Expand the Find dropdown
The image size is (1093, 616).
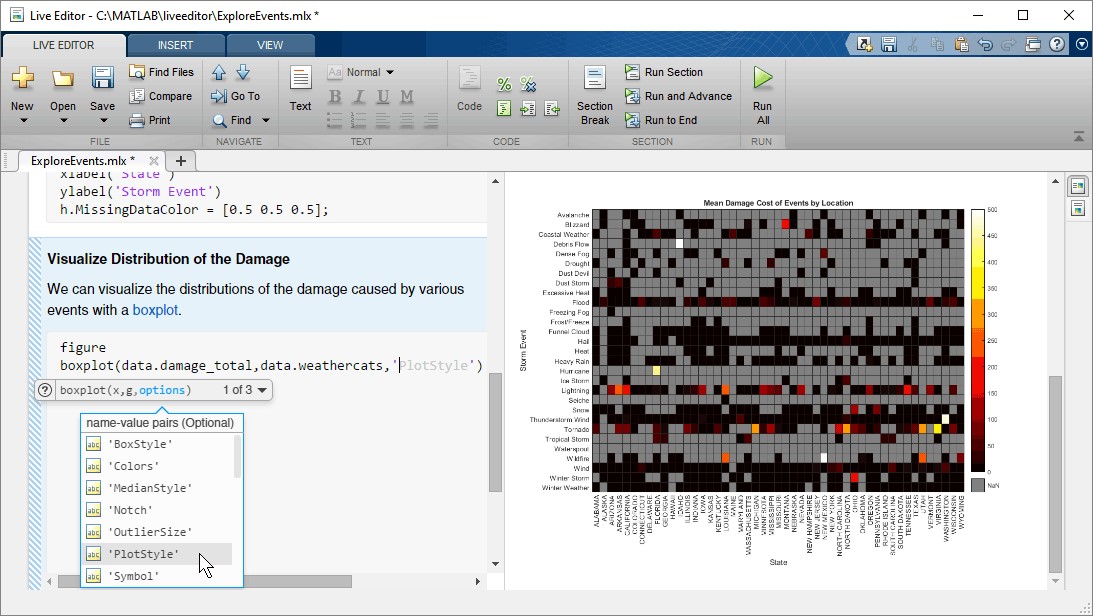263,120
